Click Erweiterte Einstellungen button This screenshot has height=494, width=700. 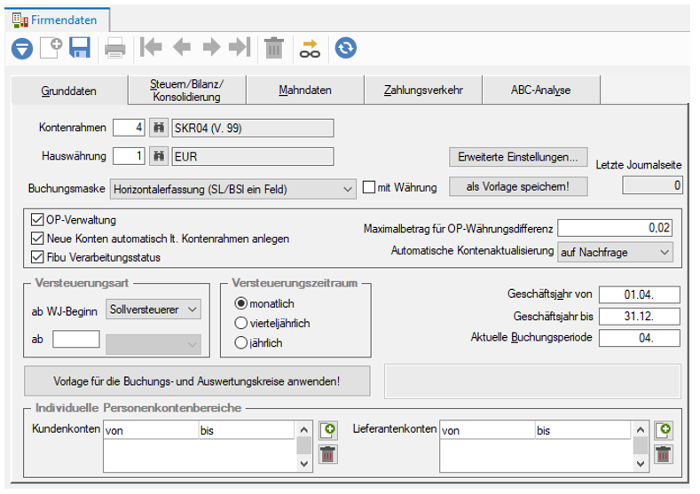pos(518,157)
